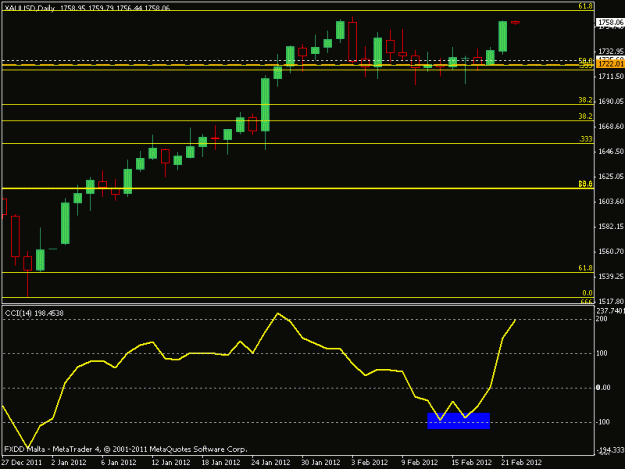Click the 1668.60 price axis value
The image size is (625, 469).
coord(610,127)
